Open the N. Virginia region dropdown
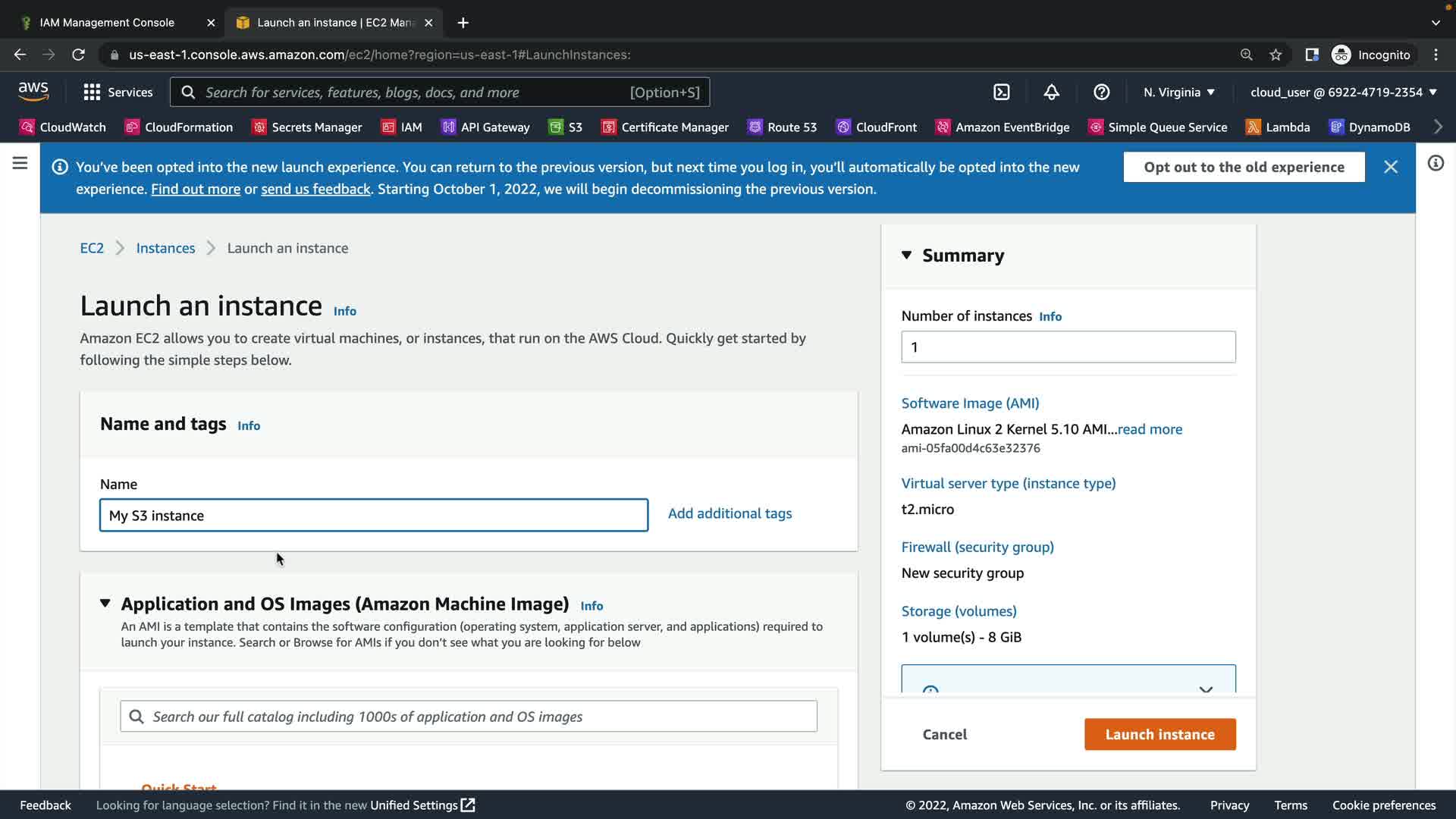This screenshot has height=819, width=1456. (1178, 92)
